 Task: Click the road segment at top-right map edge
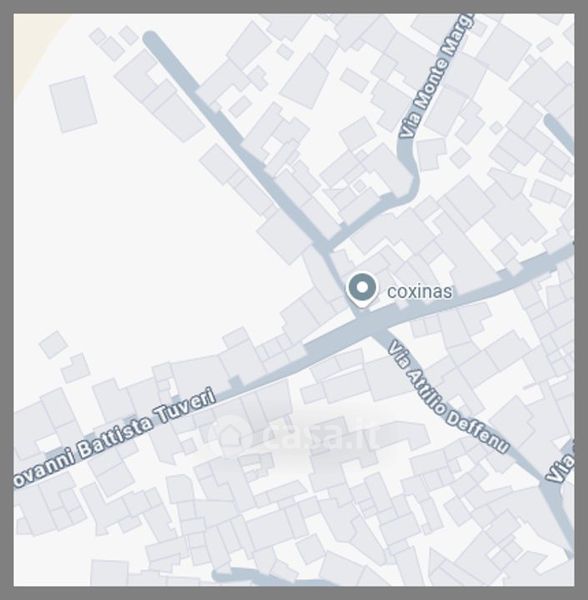coord(560,133)
